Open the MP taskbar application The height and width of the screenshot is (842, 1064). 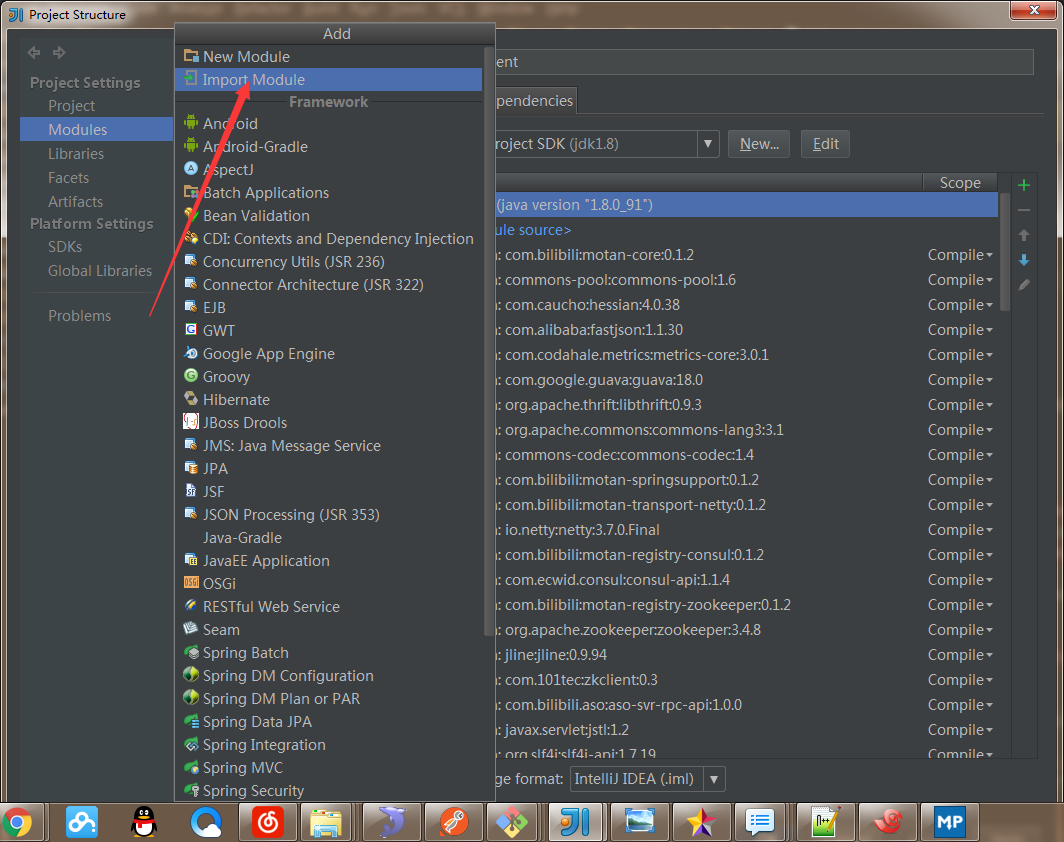click(x=949, y=822)
